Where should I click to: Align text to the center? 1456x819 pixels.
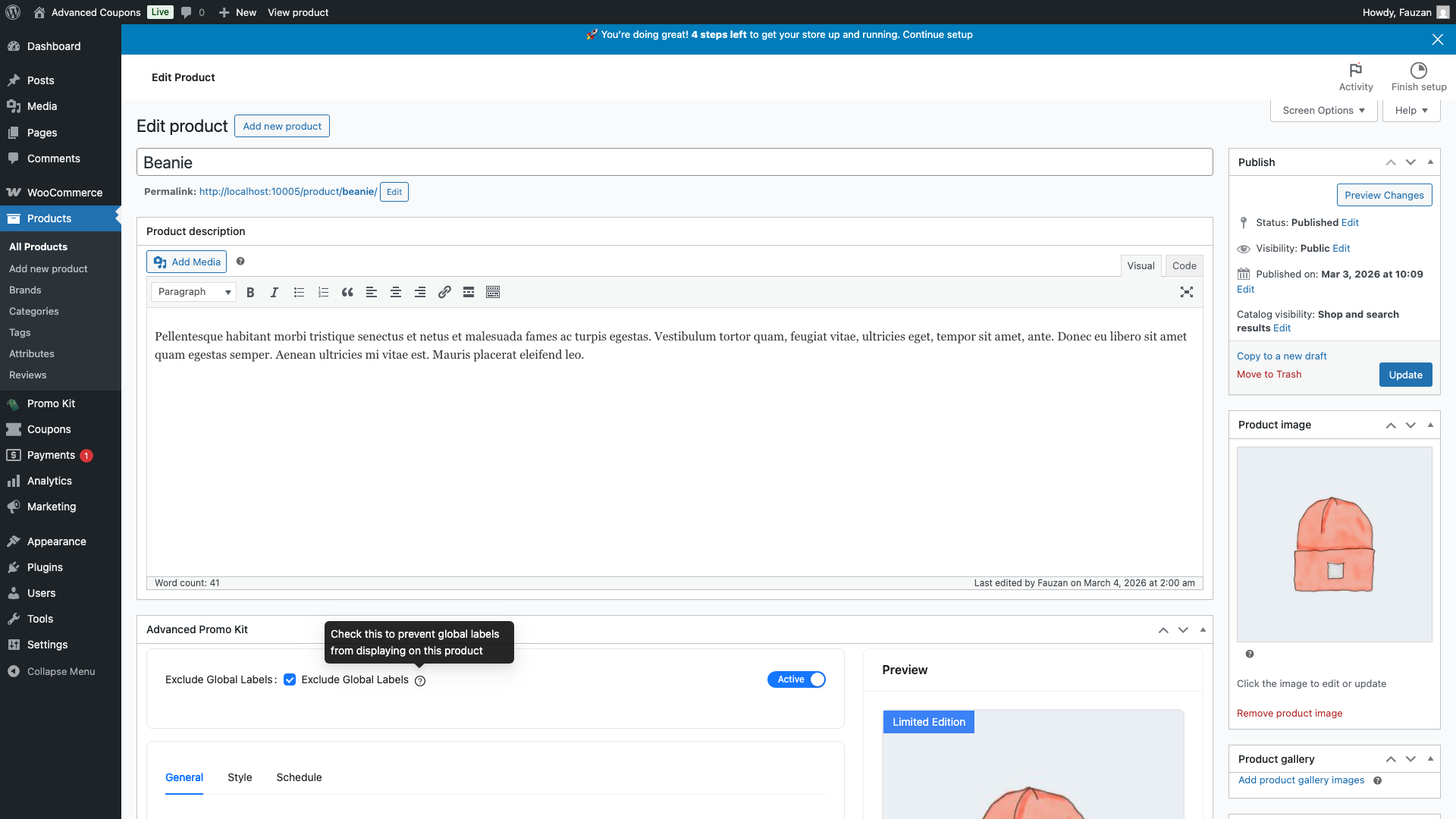tap(395, 292)
